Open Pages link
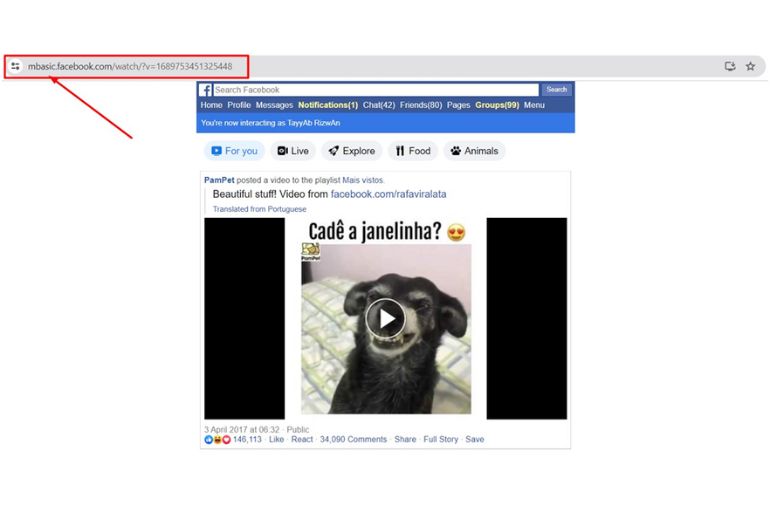Screen dimensions: 770x513 (x=458, y=105)
